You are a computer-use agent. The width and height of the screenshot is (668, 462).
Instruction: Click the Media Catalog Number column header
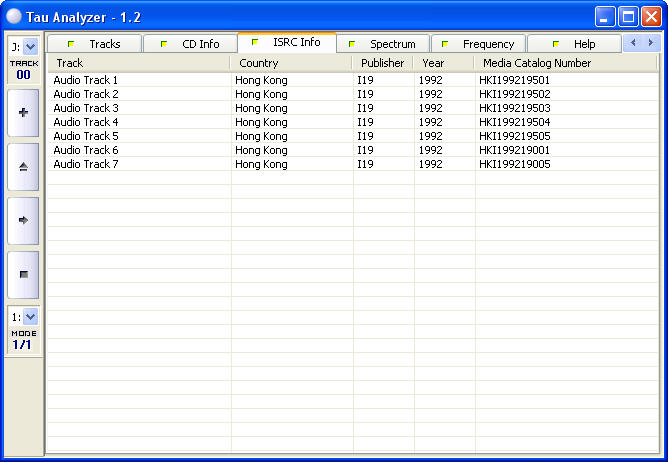coord(565,63)
